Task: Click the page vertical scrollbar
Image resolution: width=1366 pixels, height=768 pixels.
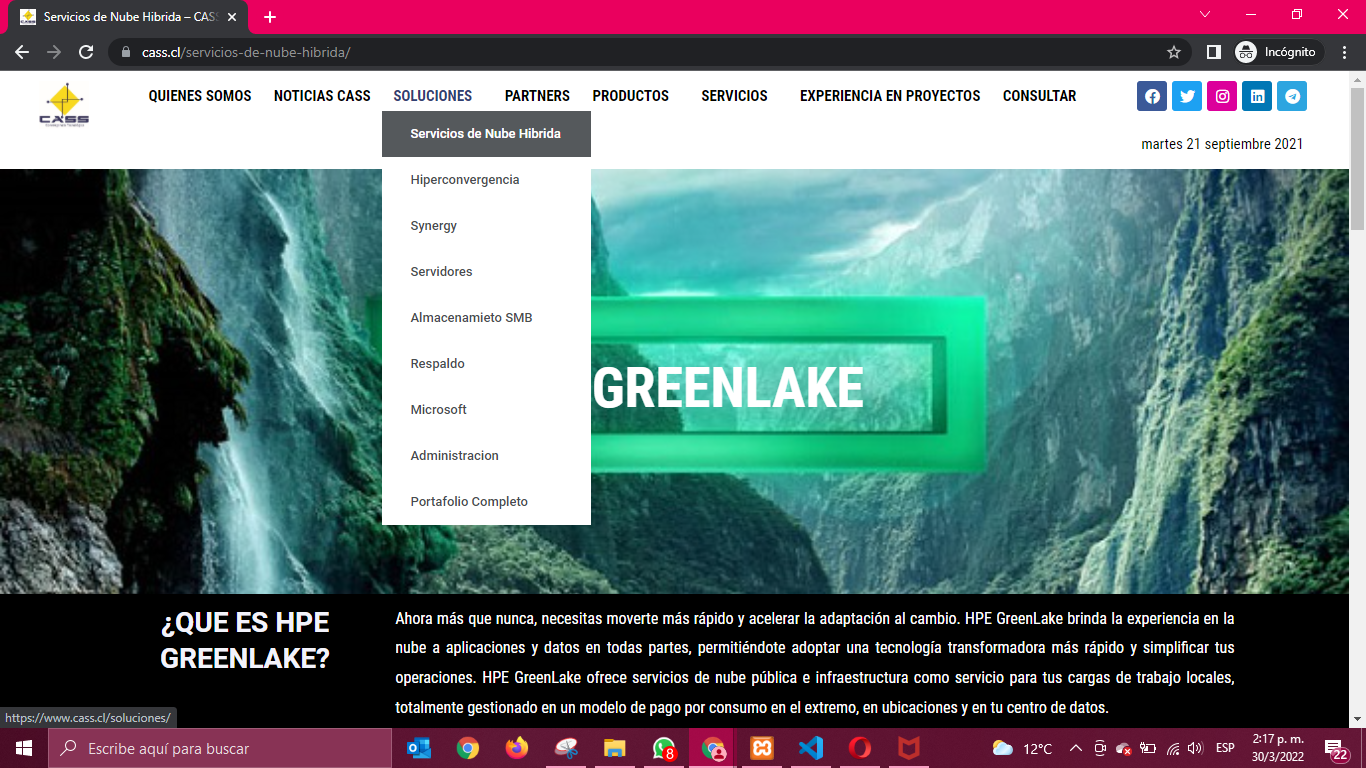Action: pyautogui.click(x=1357, y=400)
